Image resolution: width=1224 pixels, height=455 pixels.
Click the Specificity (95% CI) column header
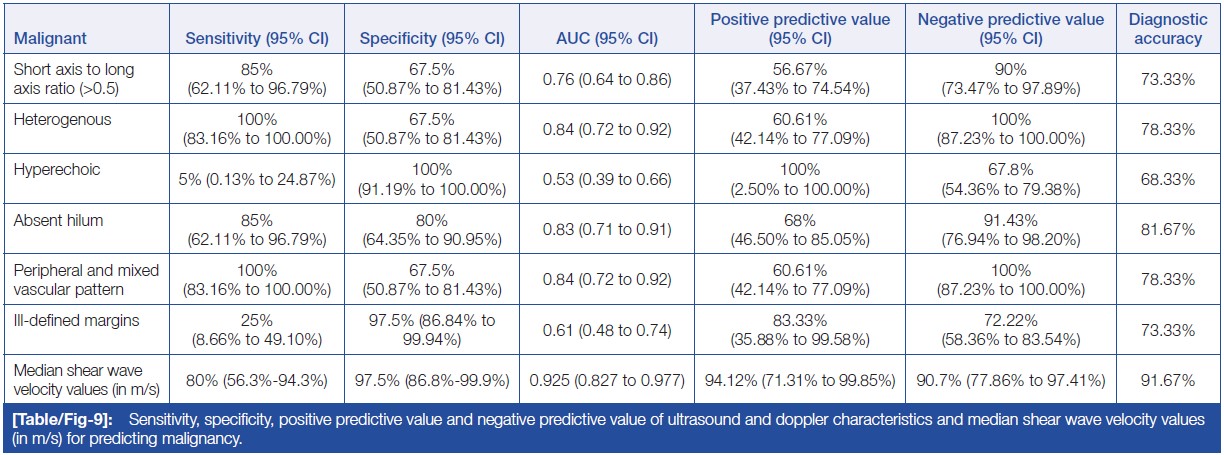(x=417, y=39)
